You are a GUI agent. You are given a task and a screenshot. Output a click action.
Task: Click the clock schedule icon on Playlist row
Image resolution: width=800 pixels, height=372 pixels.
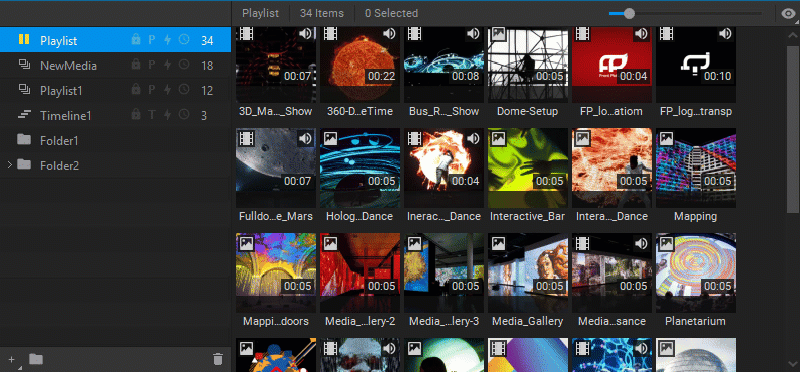click(184, 40)
